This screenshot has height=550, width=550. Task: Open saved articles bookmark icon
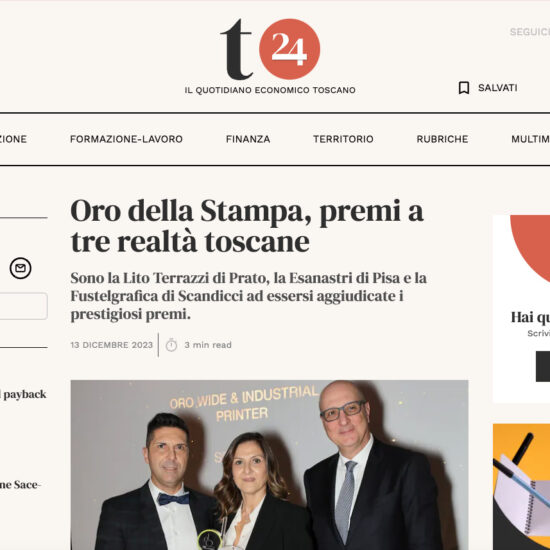point(464,88)
